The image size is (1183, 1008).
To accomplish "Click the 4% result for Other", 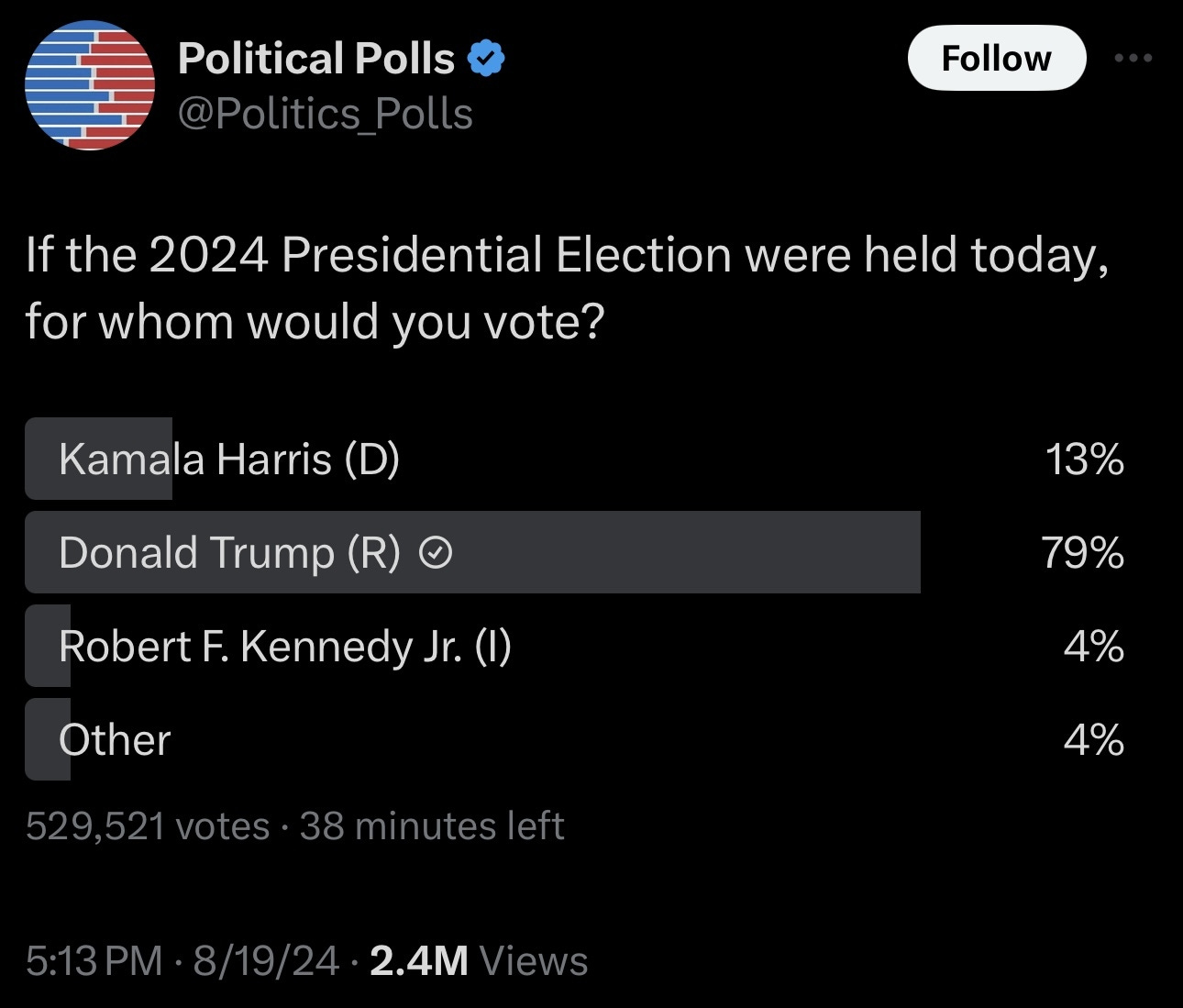I will point(1094,740).
